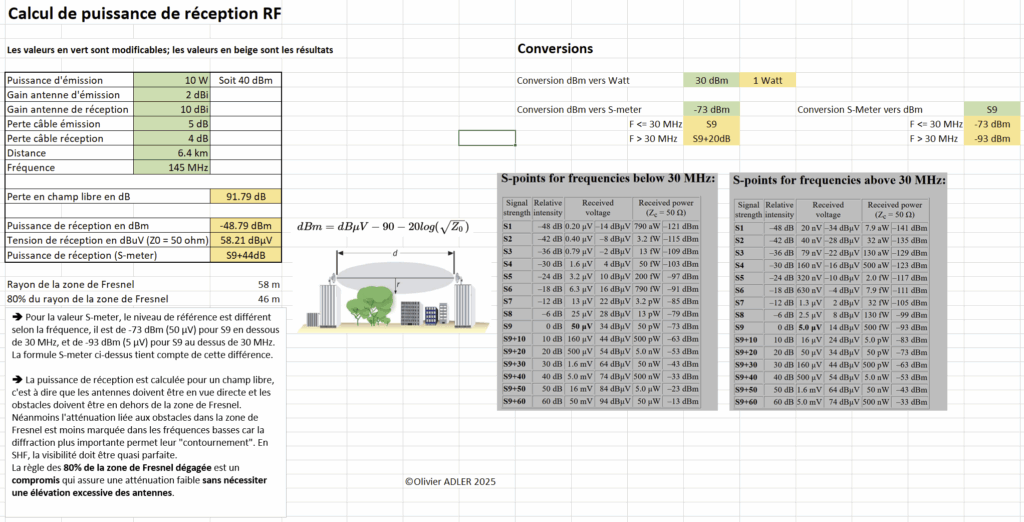Click the S-meter result "S9+44dB"
This screenshot has width=1024, height=522.
tap(246, 255)
